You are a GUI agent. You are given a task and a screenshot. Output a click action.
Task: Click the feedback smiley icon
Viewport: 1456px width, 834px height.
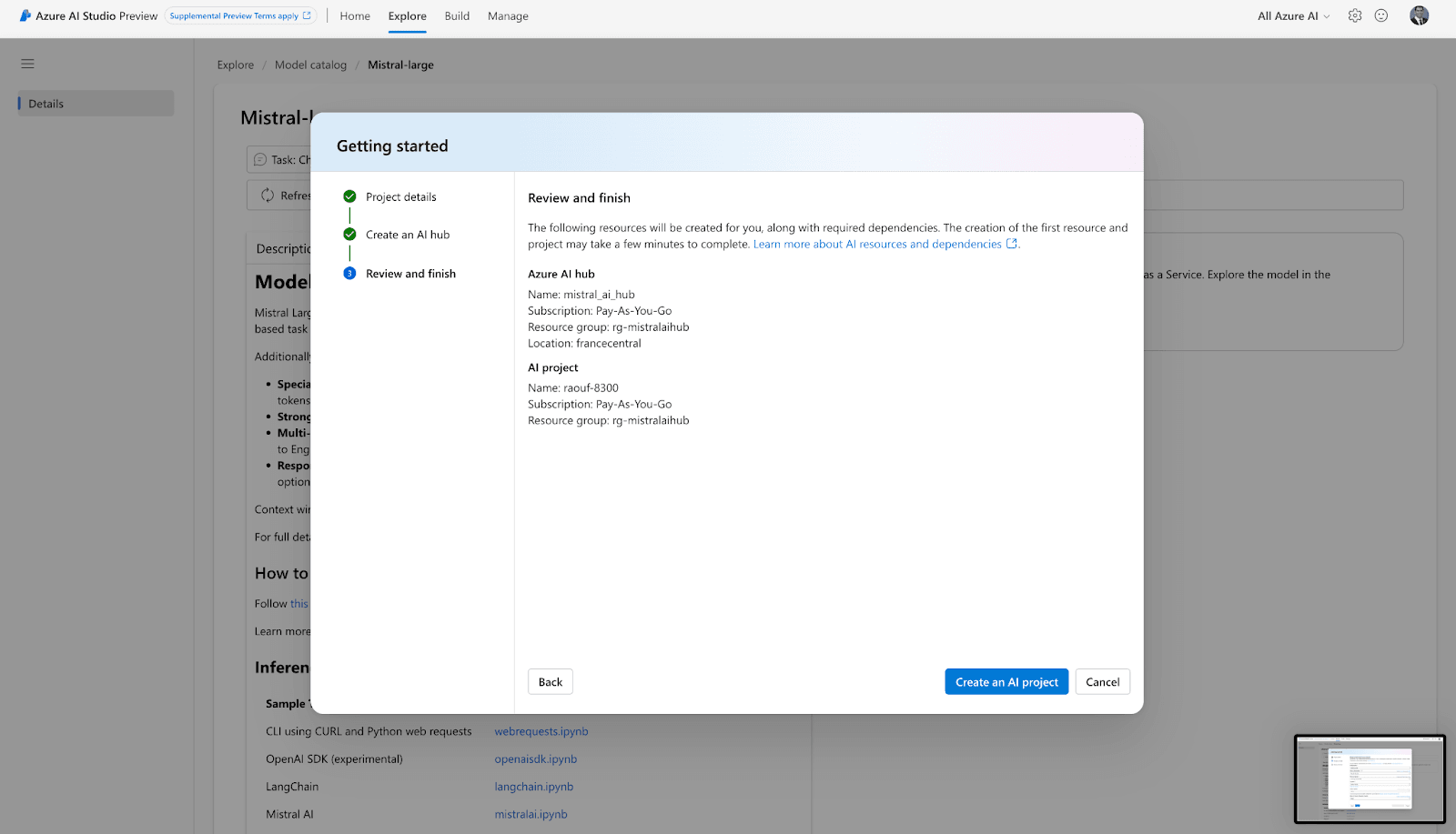coord(1381,15)
